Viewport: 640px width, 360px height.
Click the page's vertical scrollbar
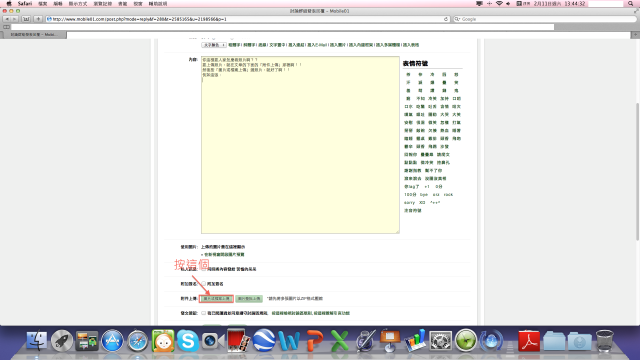click(638, 171)
